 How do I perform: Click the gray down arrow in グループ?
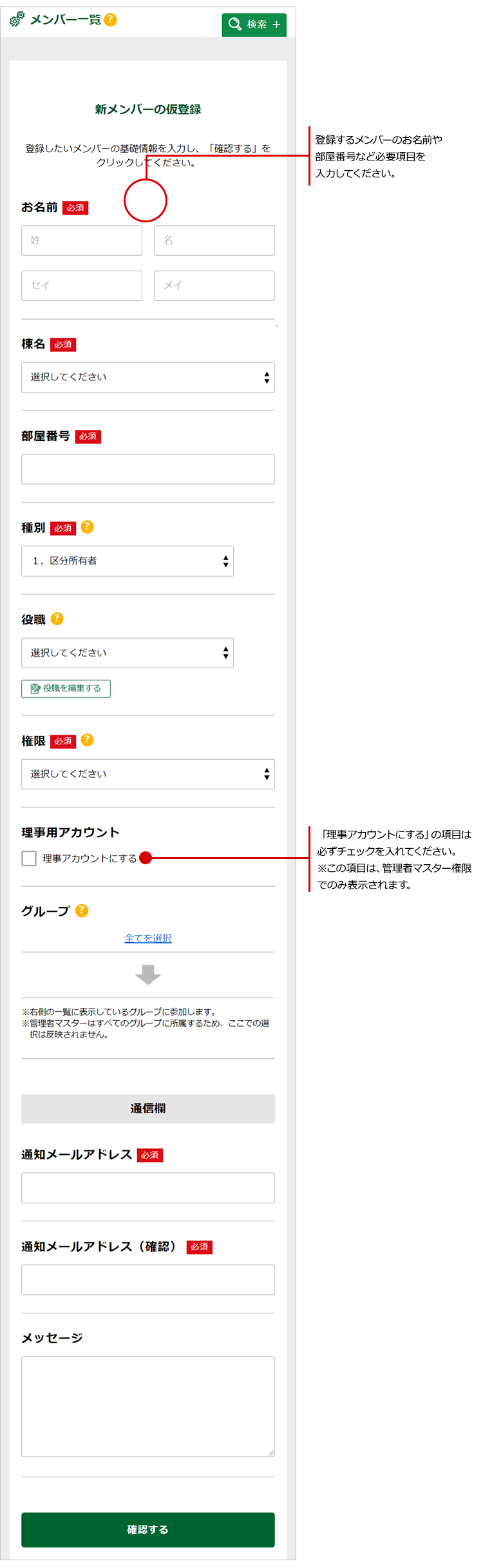(148, 974)
